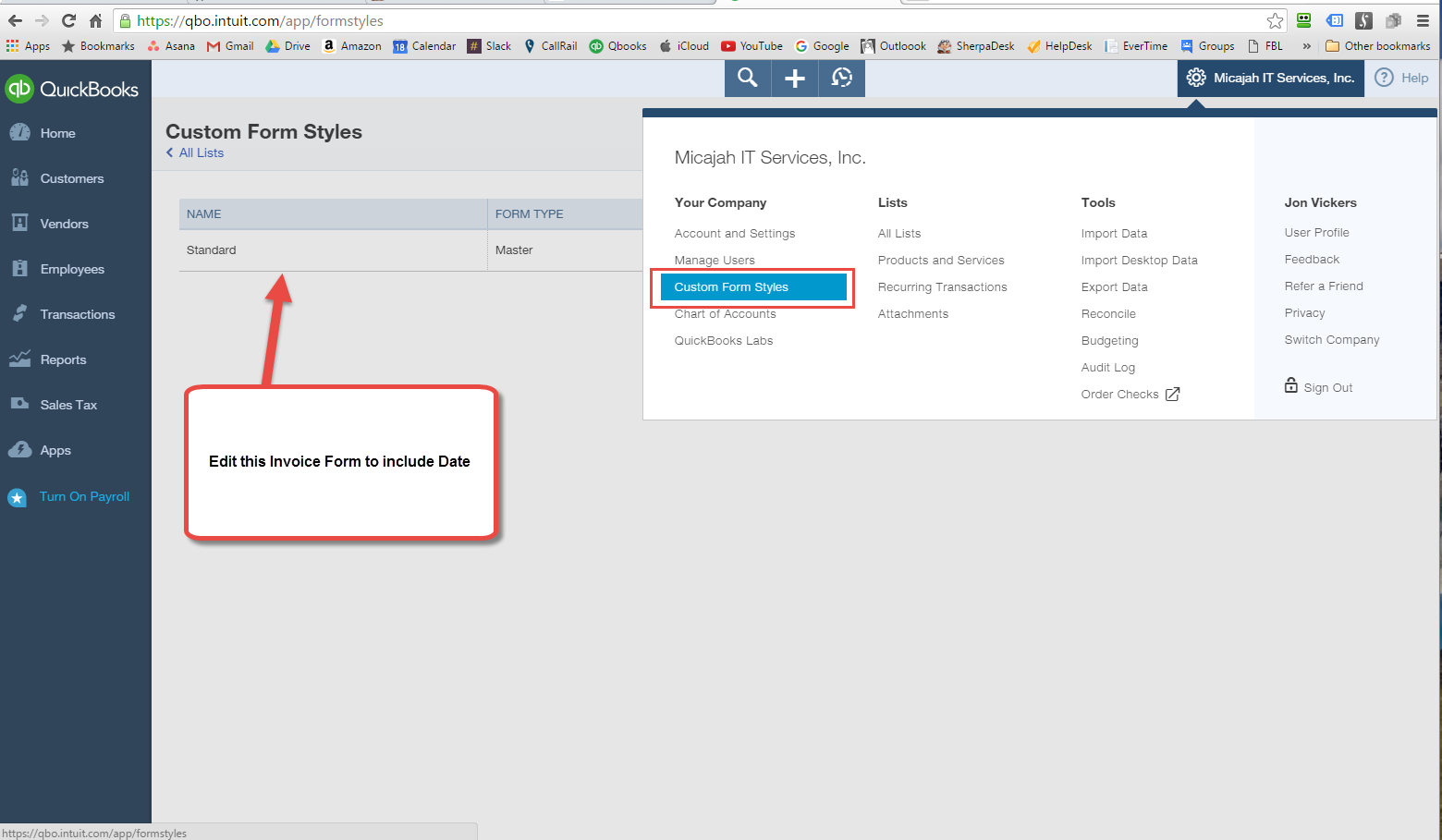The width and height of the screenshot is (1442, 840).
Task: Toggle the bookmark star for this page
Action: tap(1275, 19)
